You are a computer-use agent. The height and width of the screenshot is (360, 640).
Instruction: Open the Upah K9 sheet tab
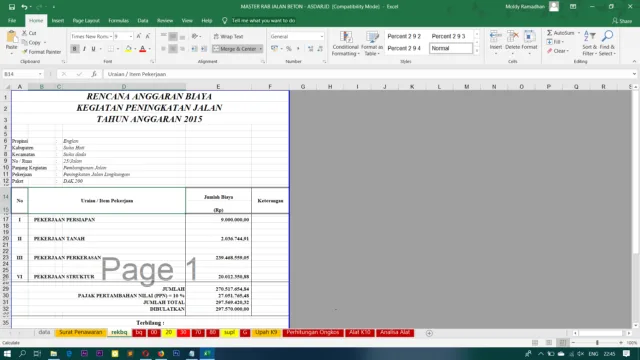pyautogui.click(x=266, y=333)
